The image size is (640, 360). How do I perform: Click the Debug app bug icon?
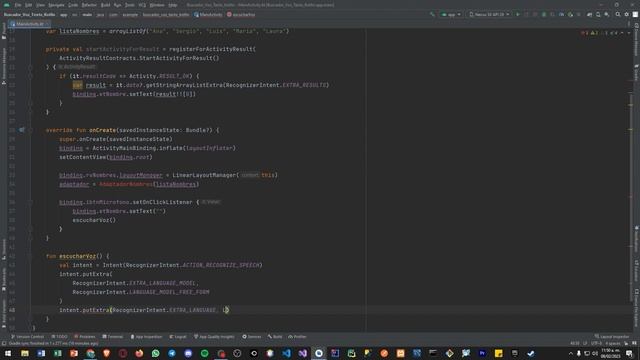[544, 14]
